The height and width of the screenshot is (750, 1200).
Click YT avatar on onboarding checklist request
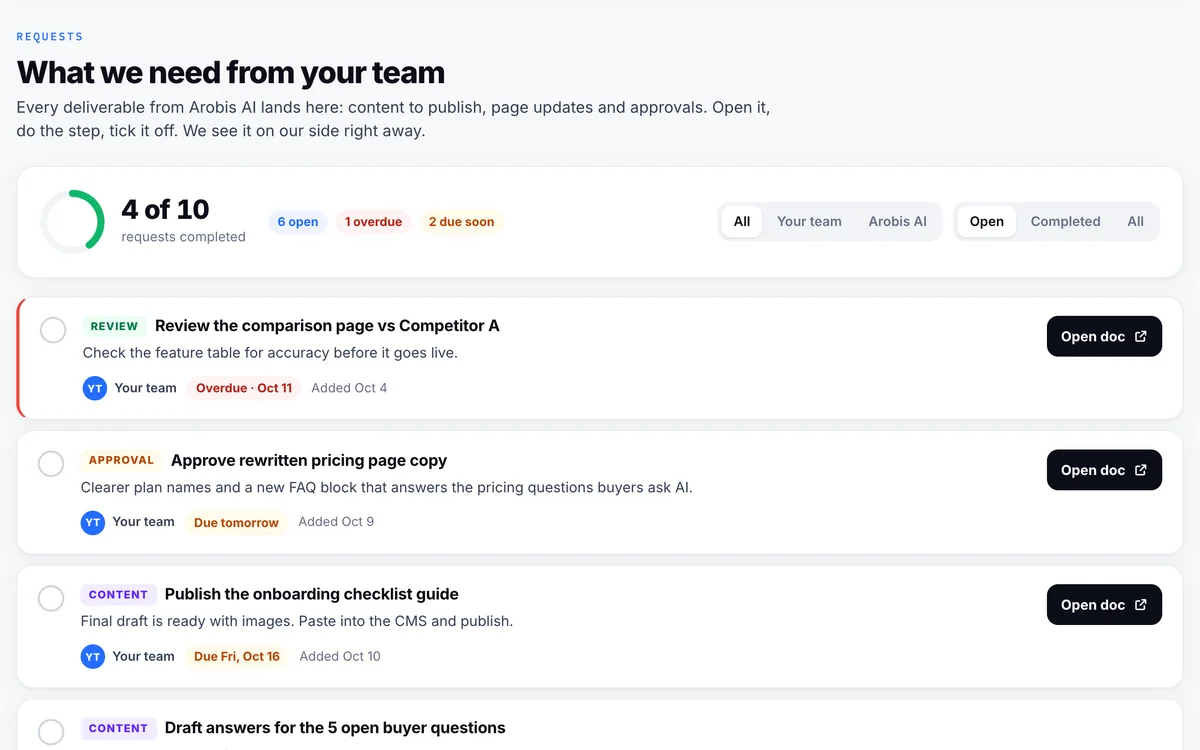pyautogui.click(x=93, y=657)
